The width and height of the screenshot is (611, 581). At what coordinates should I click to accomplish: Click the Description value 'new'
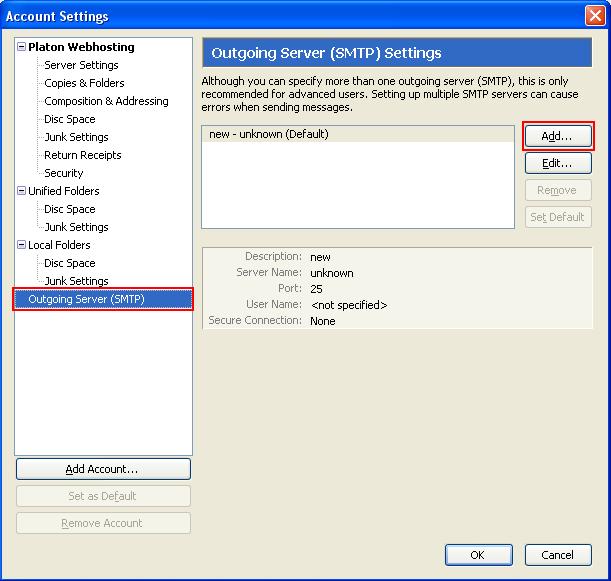tap(320, 257)
